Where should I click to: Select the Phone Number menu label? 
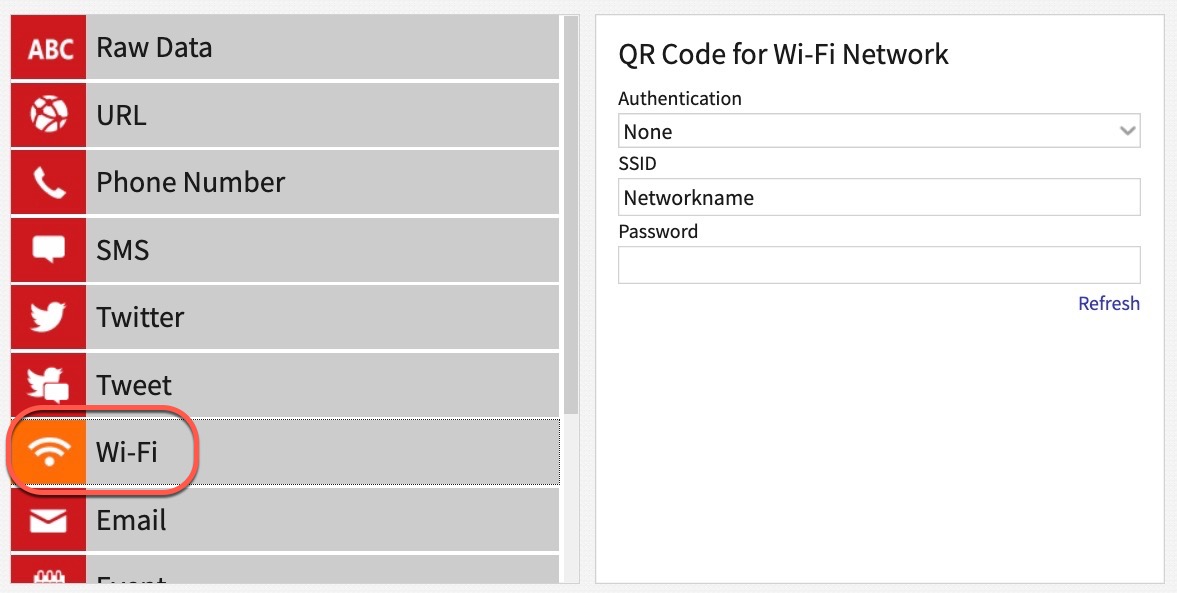pos(190,182)
